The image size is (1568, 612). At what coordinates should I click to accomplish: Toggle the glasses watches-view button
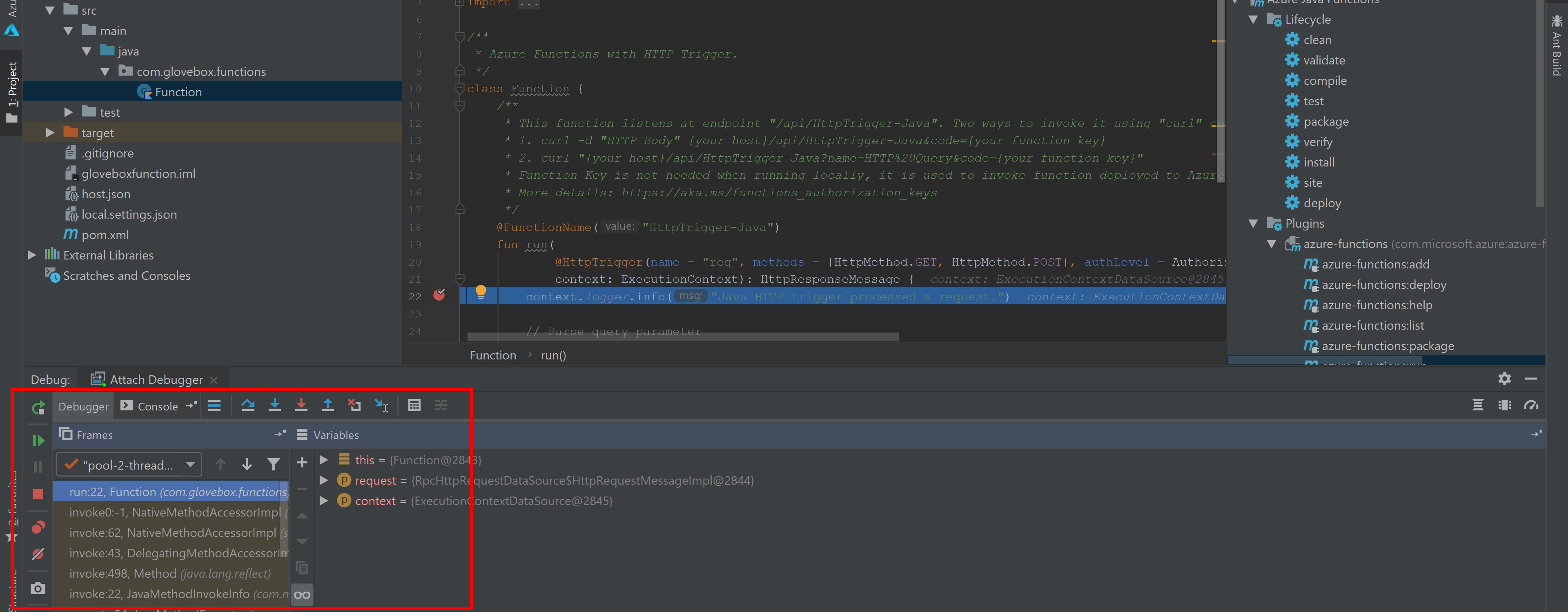tap(302, 594)
